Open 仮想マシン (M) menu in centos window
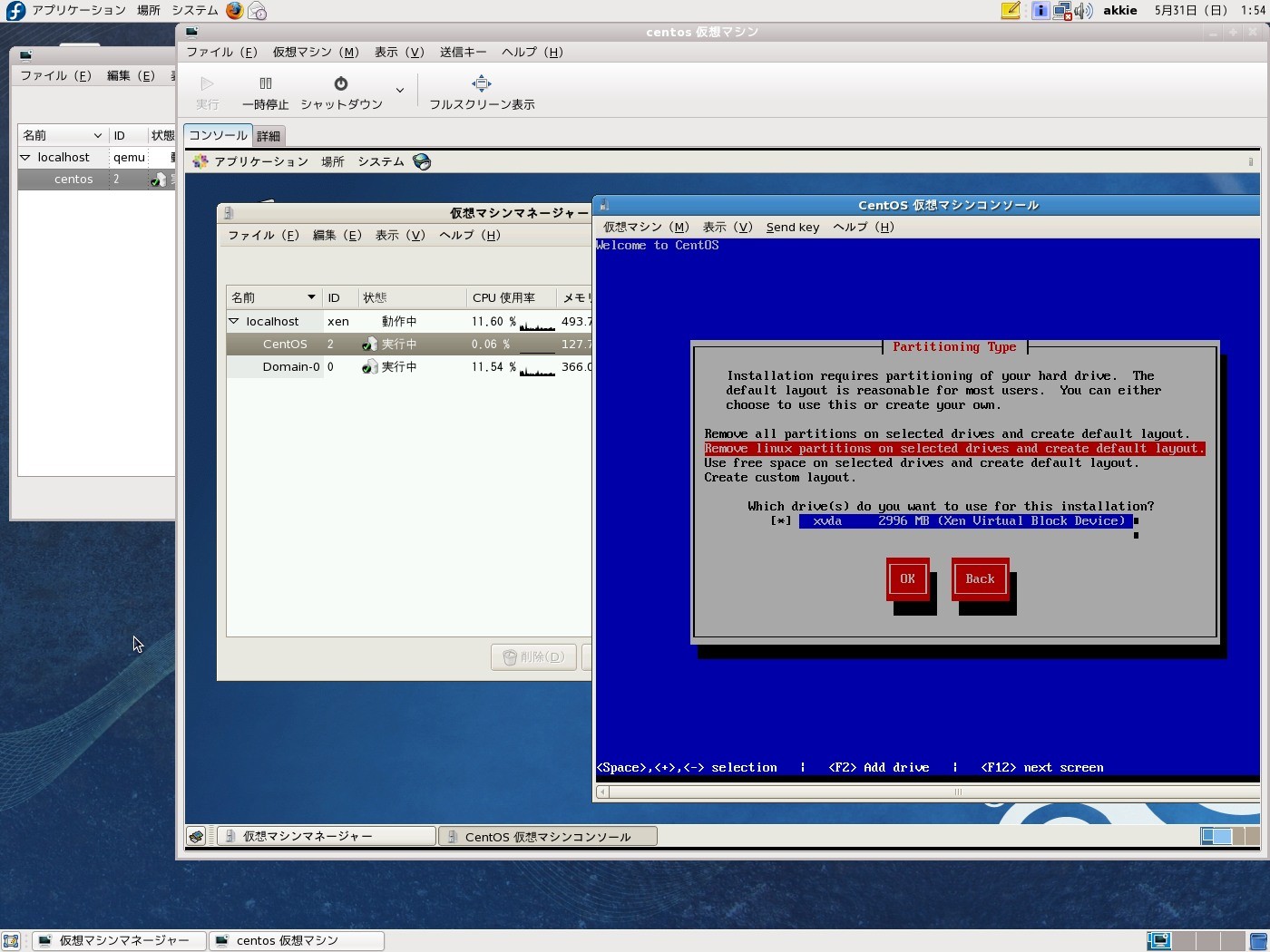 point(316,52)
